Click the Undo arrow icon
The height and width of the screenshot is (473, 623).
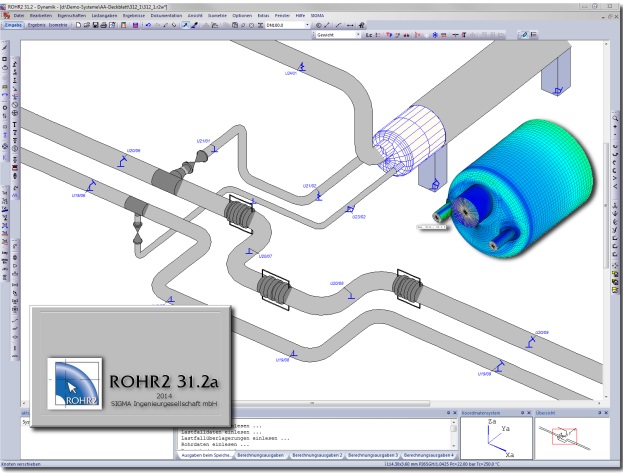point(148,25)
